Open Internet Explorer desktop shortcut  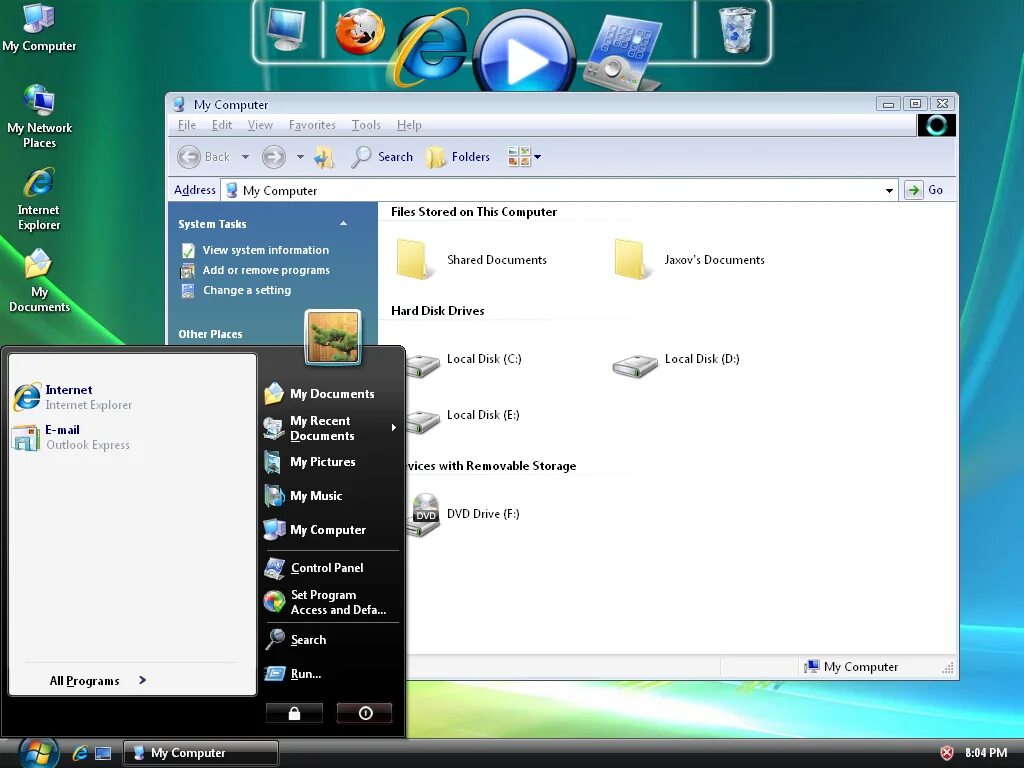click(39, 199)
